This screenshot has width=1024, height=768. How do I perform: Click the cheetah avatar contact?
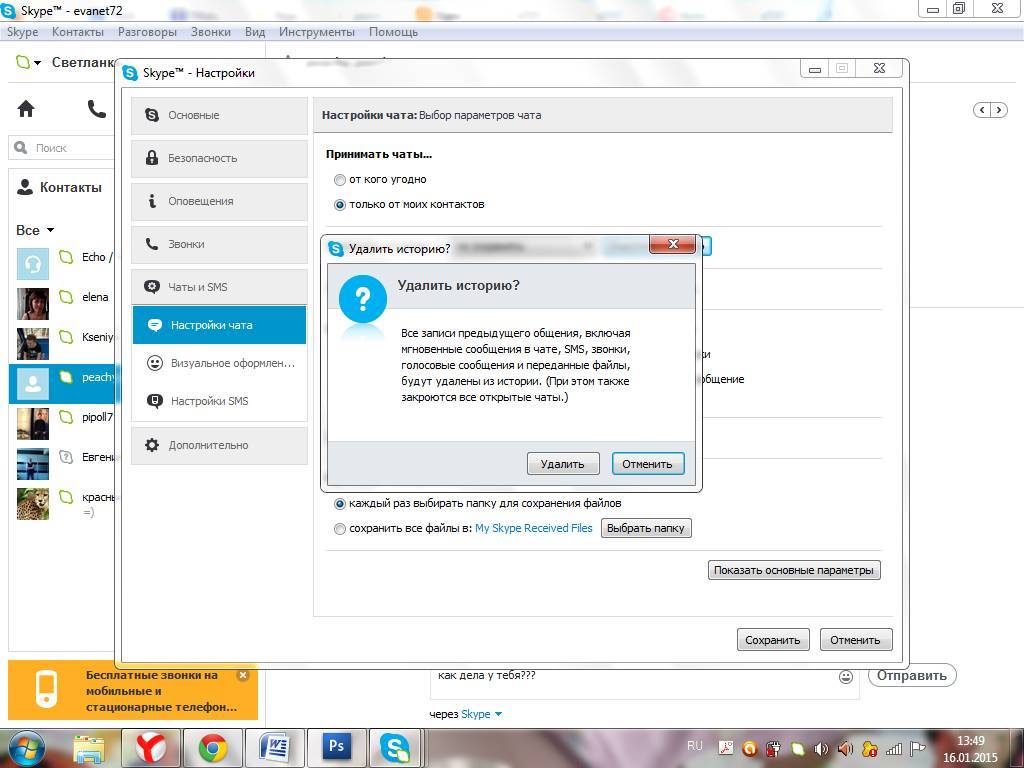[x=33, y=504]
